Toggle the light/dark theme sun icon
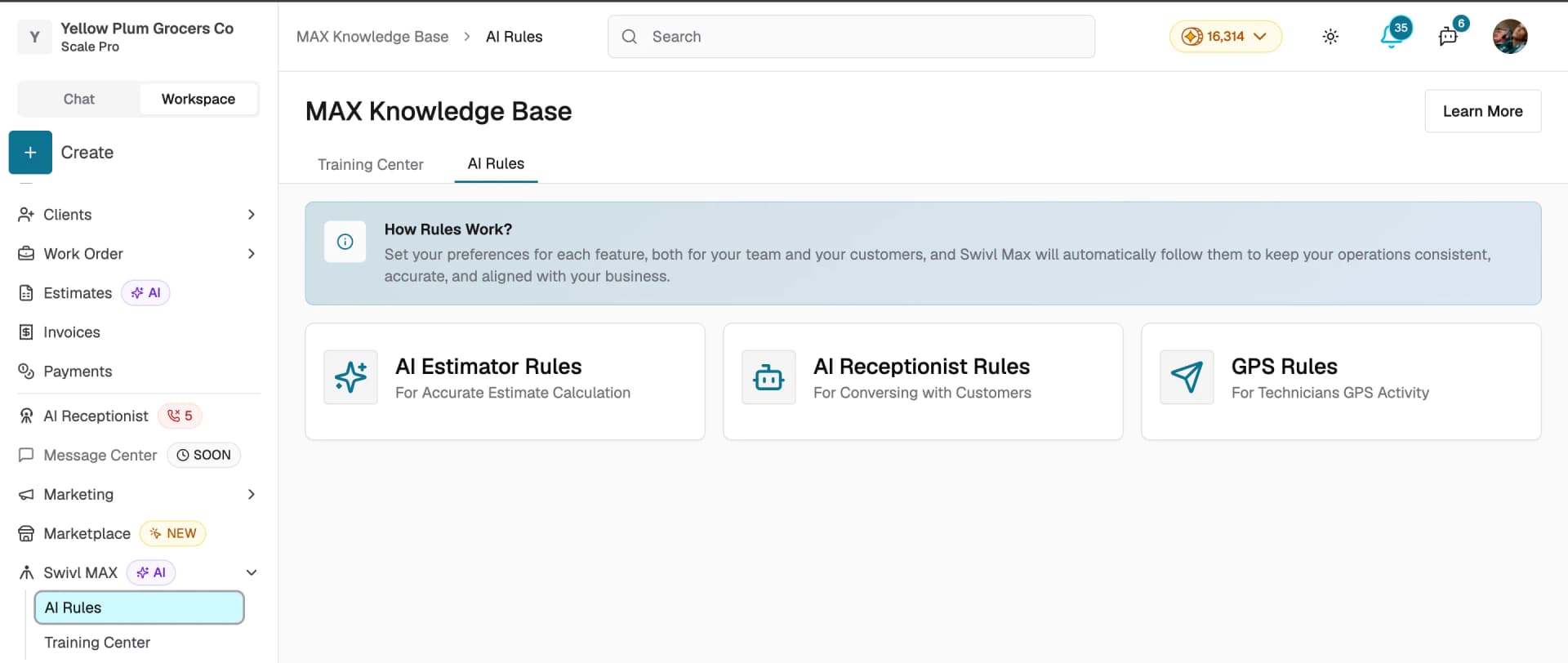Screen dimensions: 1568x663 (1330, 37)
